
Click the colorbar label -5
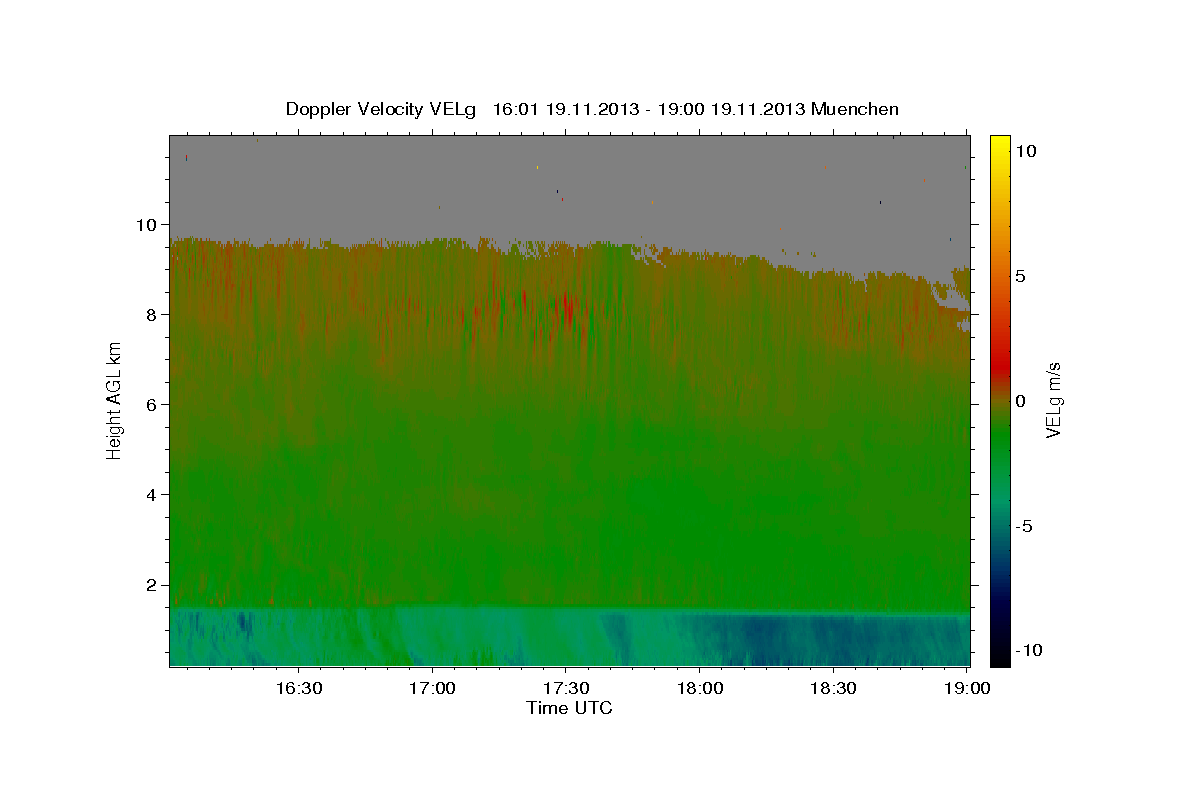pyautogui.click(x=1025, y=526)
